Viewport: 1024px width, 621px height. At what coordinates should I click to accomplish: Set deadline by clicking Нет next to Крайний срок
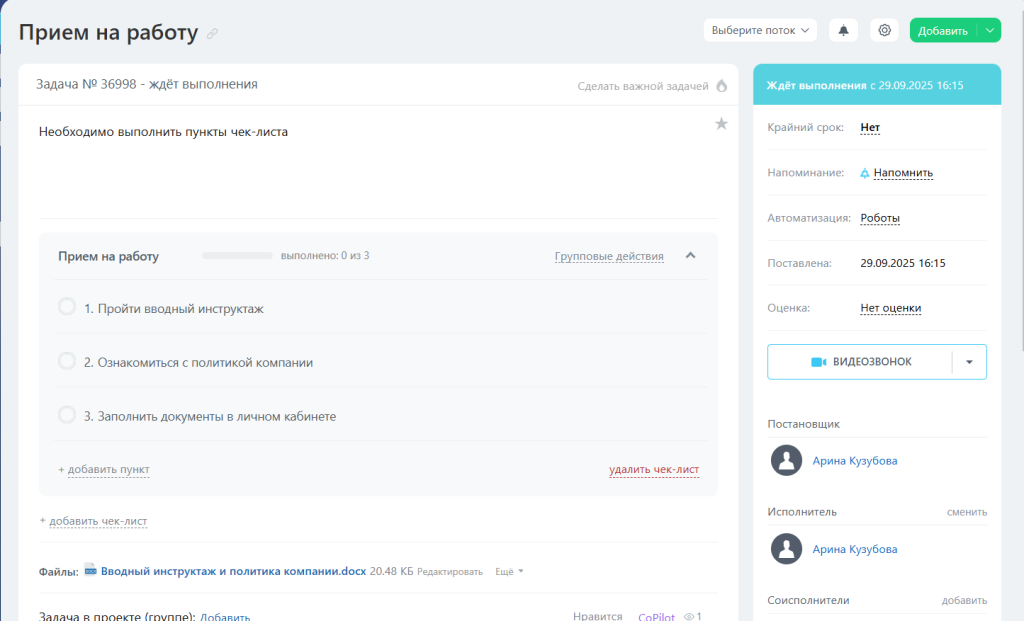click(870, 128)
